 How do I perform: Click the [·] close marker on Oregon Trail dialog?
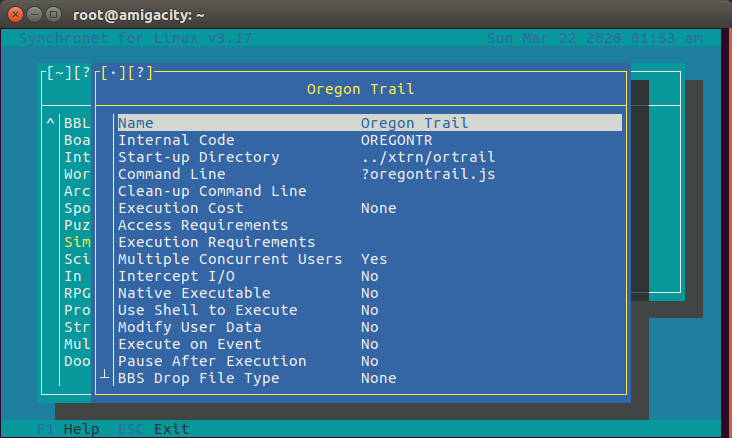pos(114,73)
